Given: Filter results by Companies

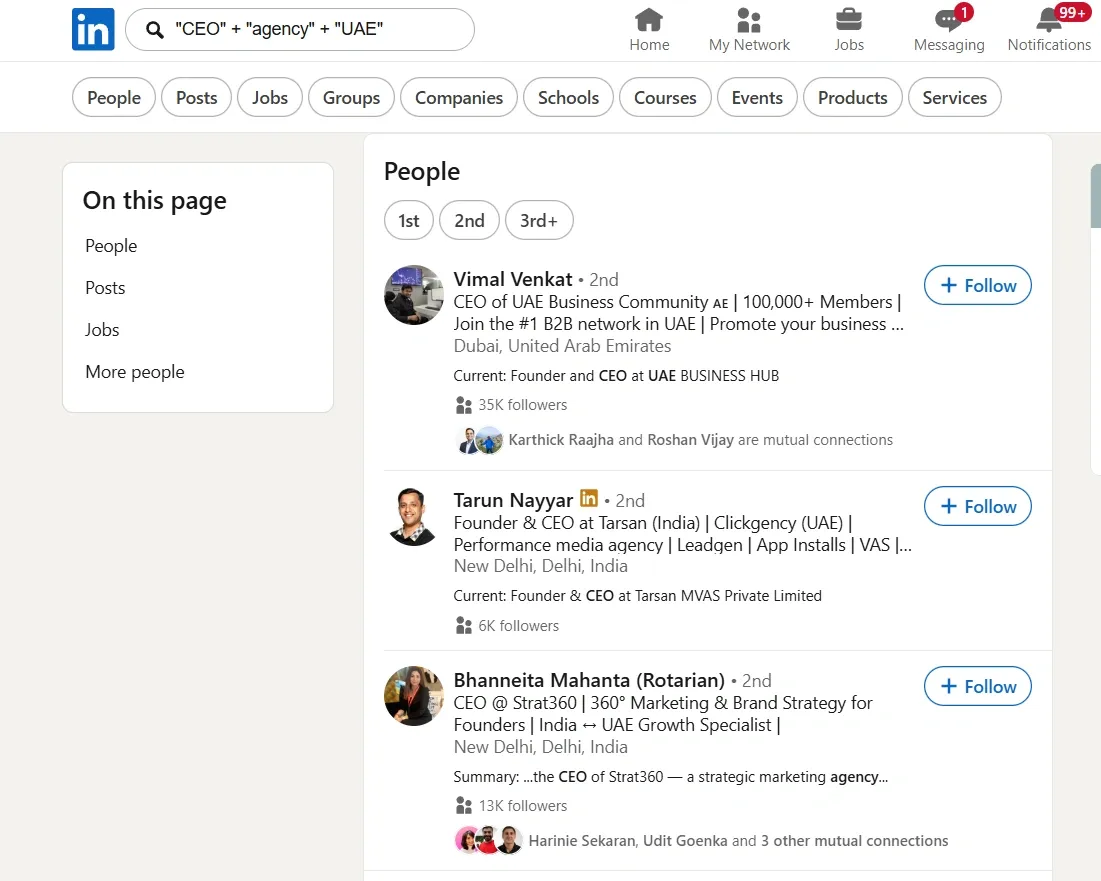Looking at the screenshot, I should pos(459,98).
